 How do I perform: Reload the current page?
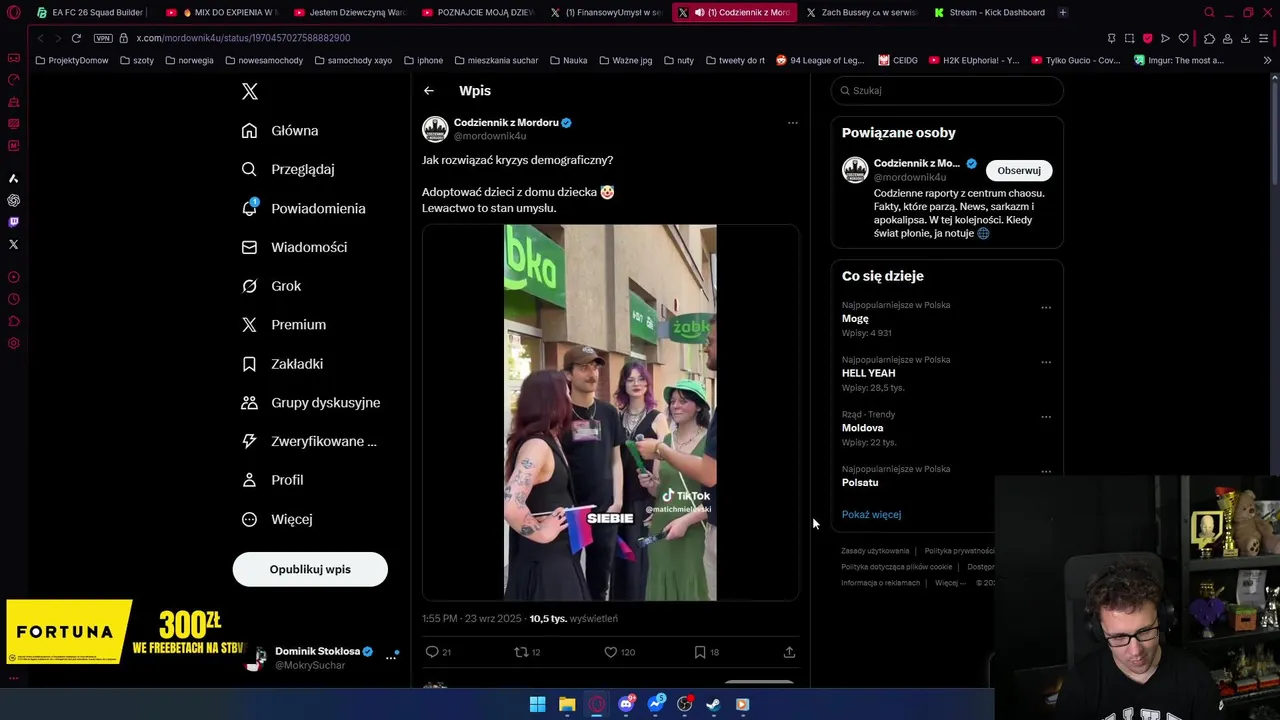[x=76, y=38]
